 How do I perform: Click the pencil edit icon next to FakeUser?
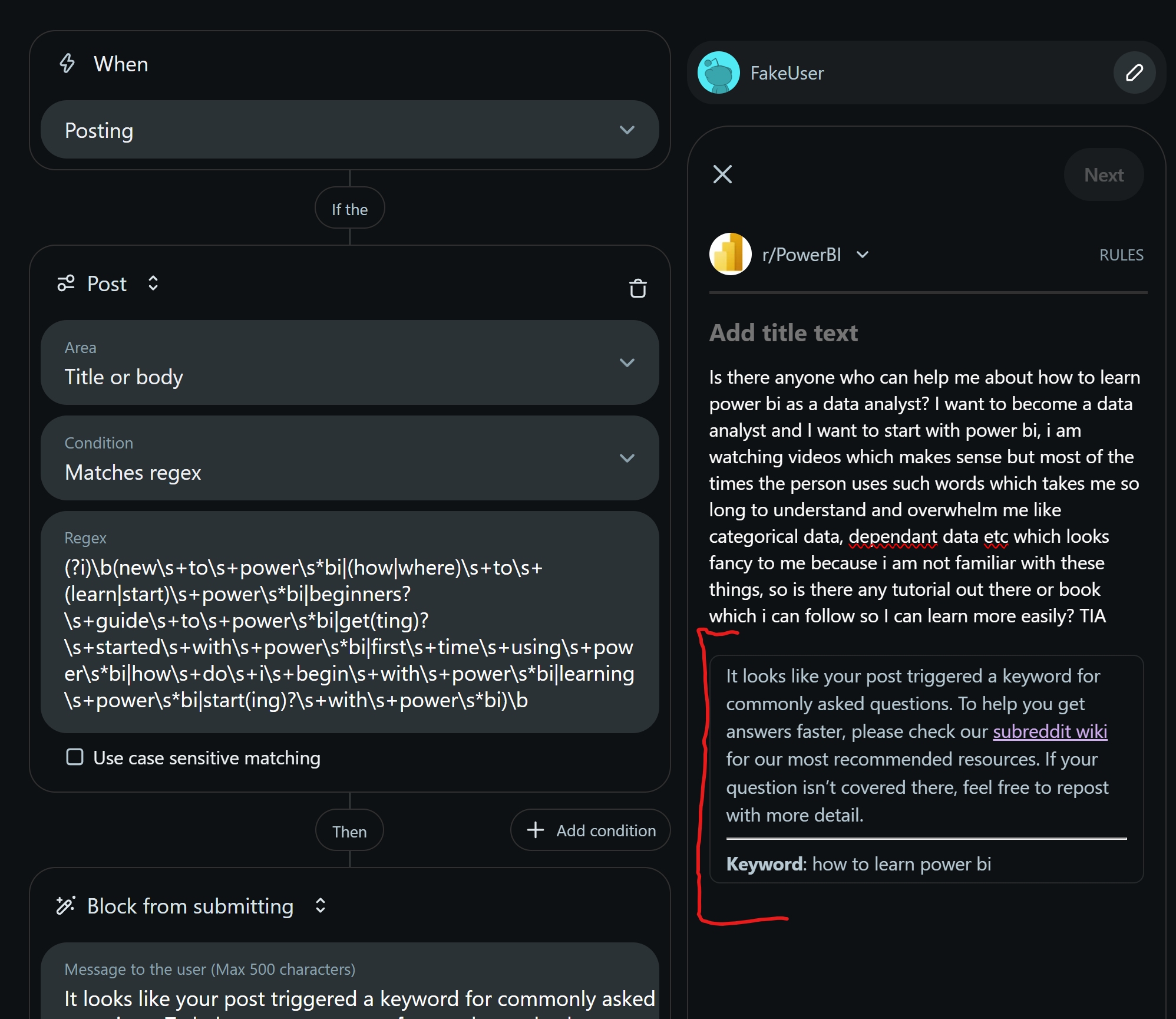click(x=1134, y=73)
